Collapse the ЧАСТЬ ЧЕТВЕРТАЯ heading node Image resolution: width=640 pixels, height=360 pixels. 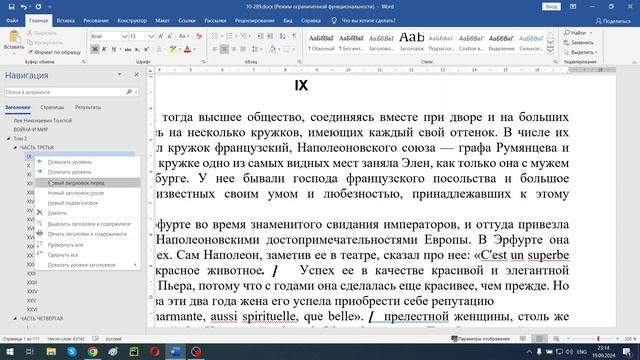click(15, 318)
